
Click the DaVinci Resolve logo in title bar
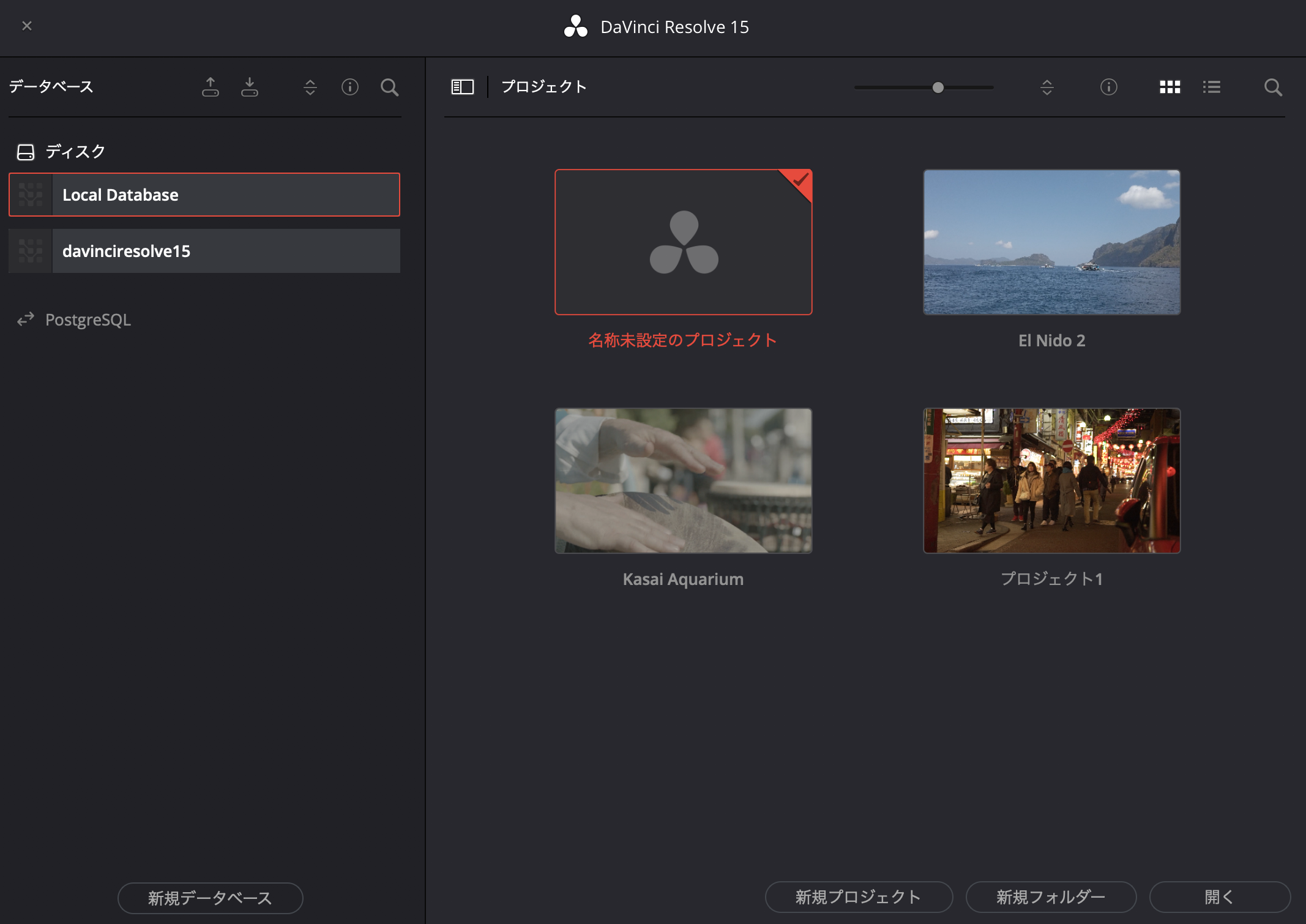[575, 27]
